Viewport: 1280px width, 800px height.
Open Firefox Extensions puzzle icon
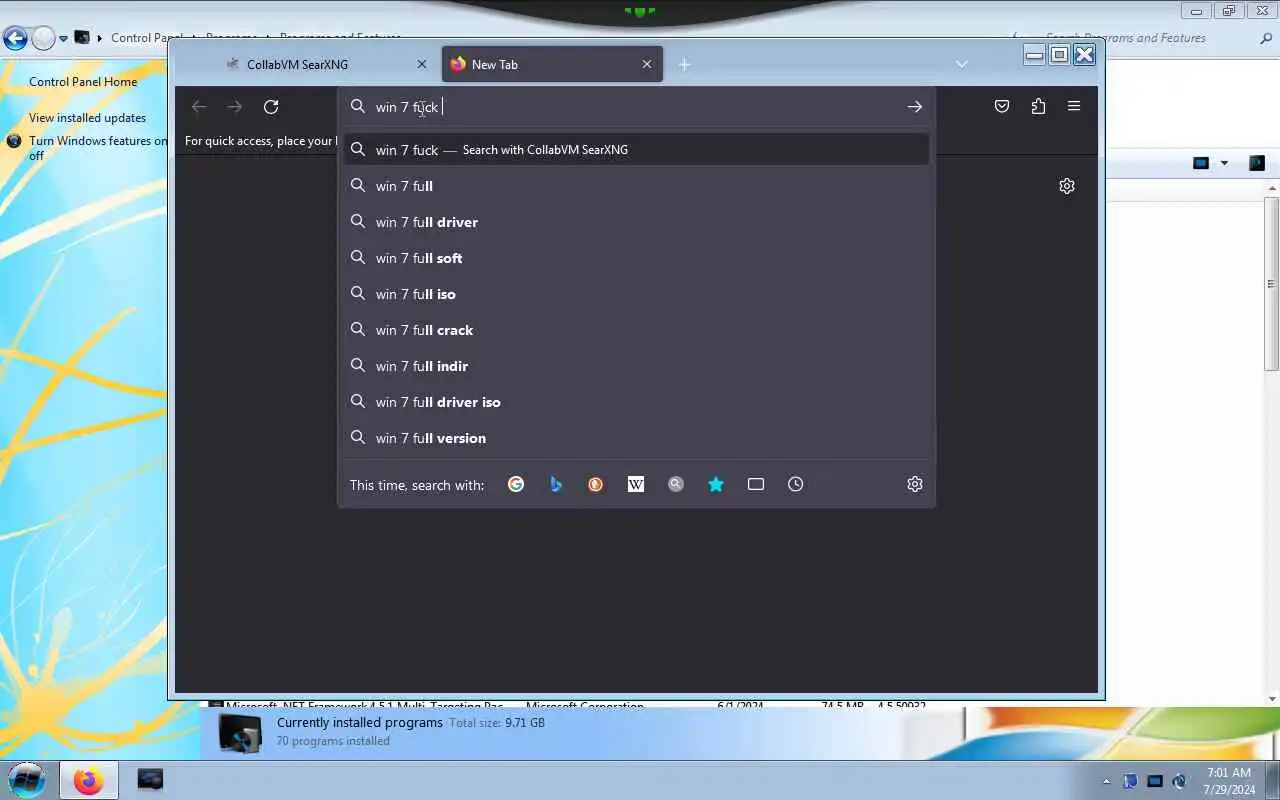(x=1038, y=106)
